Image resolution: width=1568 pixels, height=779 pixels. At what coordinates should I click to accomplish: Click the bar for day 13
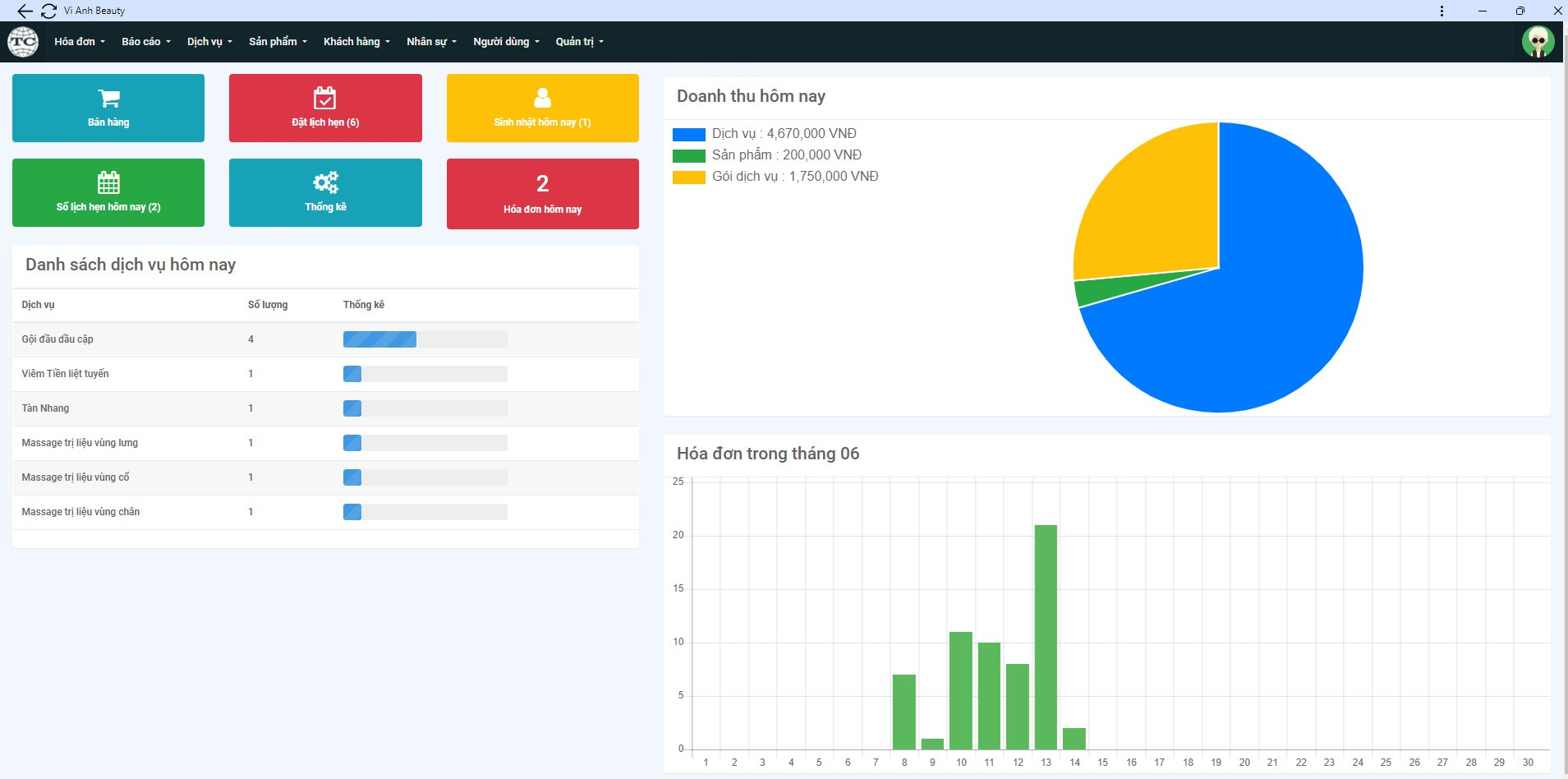[x=1046, y=637]
